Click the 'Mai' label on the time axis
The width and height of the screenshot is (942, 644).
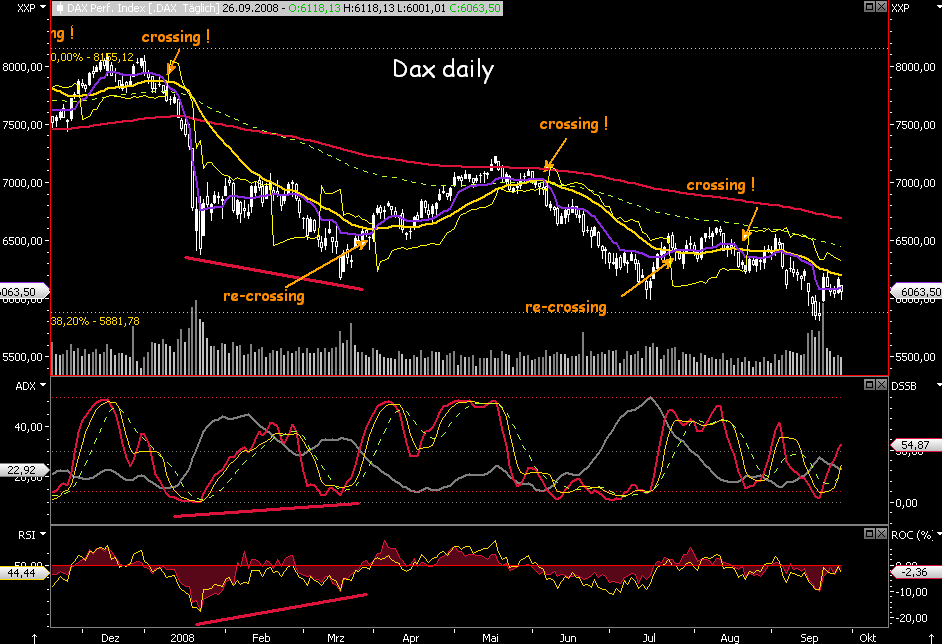490,638
